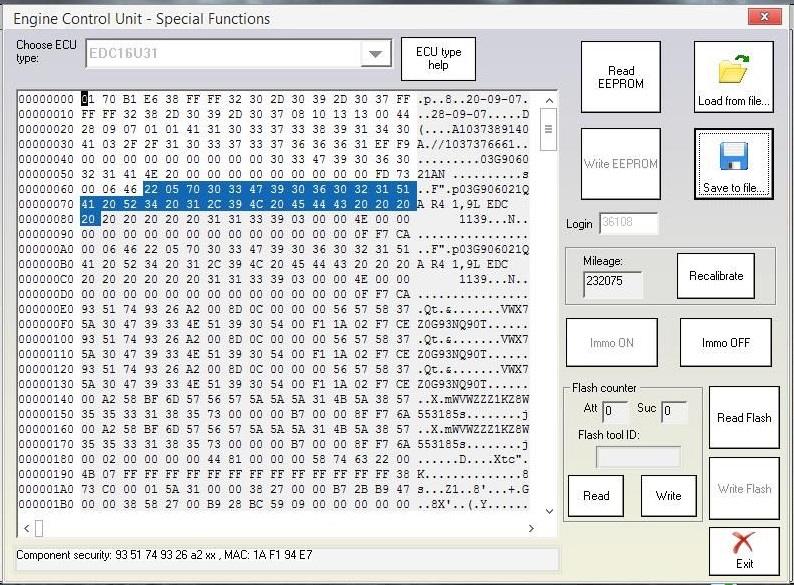The height and width of the screenshot is (585, 794).
Task: Click the Save to file floppy icon
Action: click(734, 157)
